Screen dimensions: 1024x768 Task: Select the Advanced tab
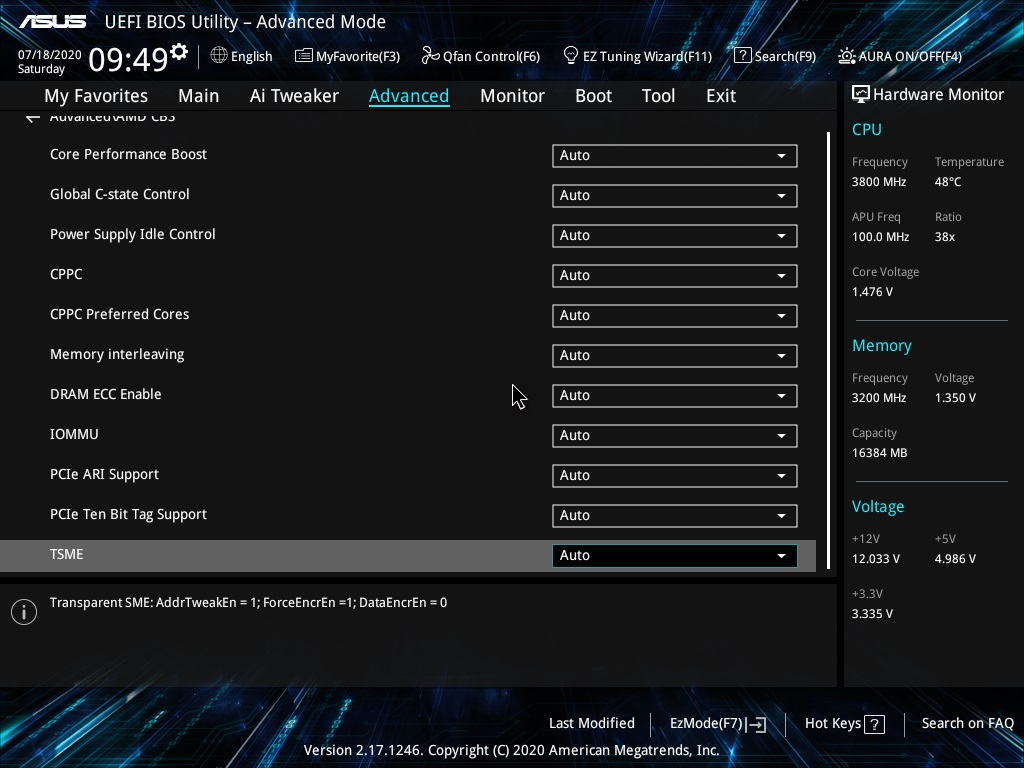coord(409,96)
